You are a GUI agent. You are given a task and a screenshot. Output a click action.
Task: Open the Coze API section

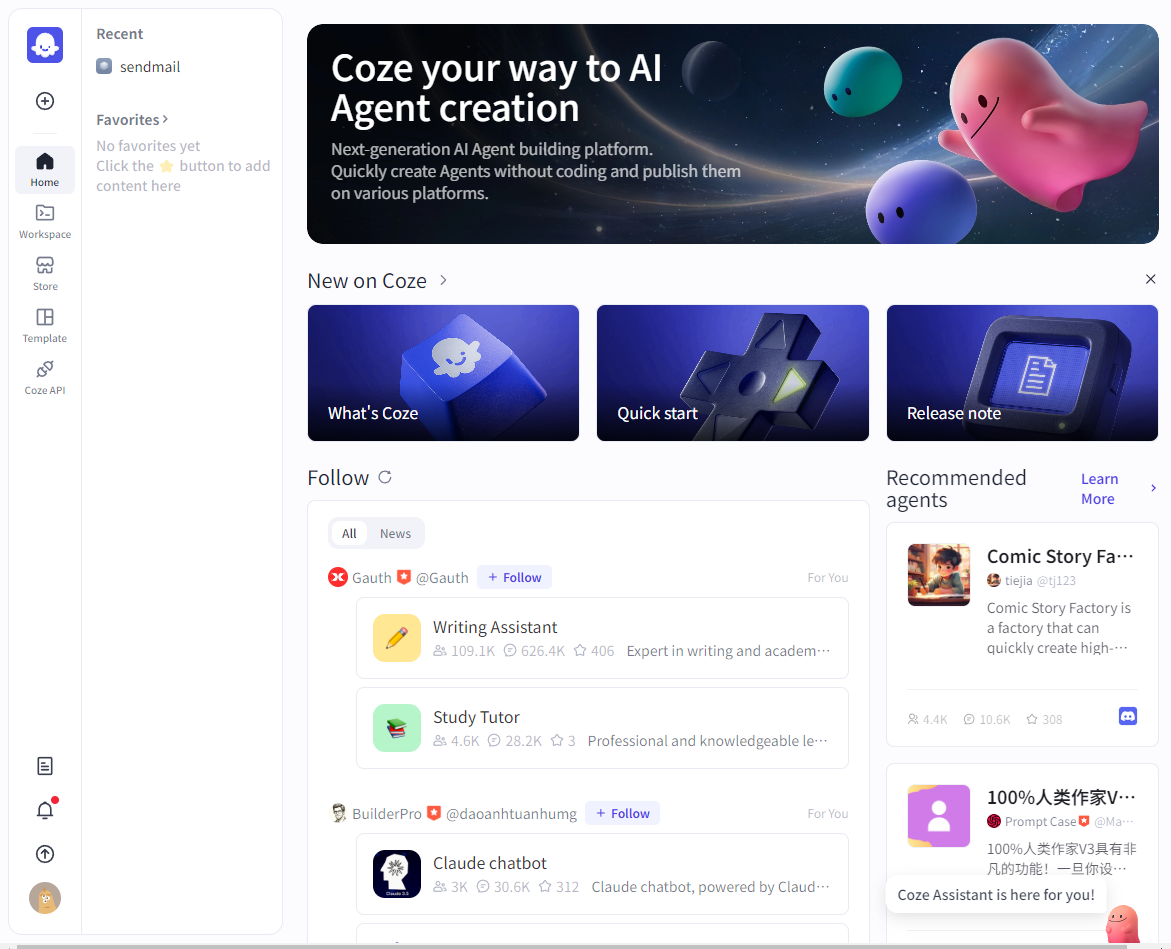(x=45, y=378)
